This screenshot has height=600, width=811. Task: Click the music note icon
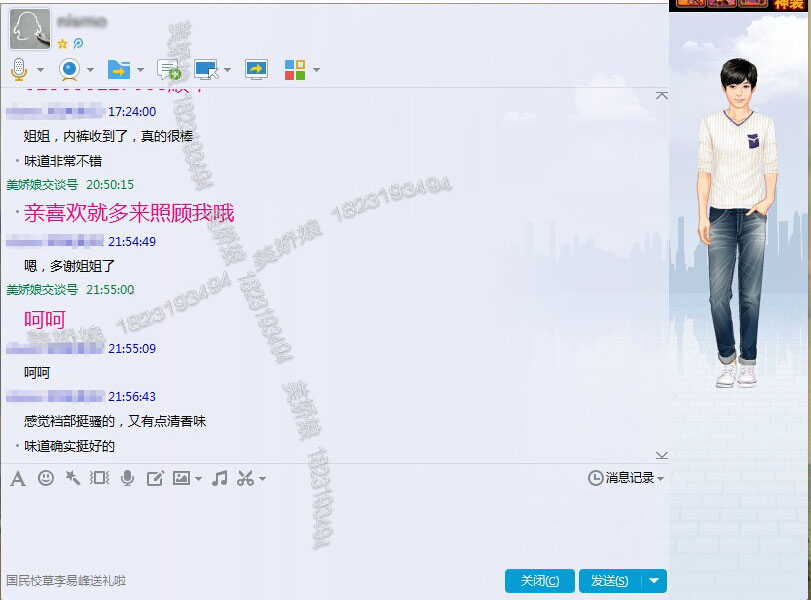(220, 479)
